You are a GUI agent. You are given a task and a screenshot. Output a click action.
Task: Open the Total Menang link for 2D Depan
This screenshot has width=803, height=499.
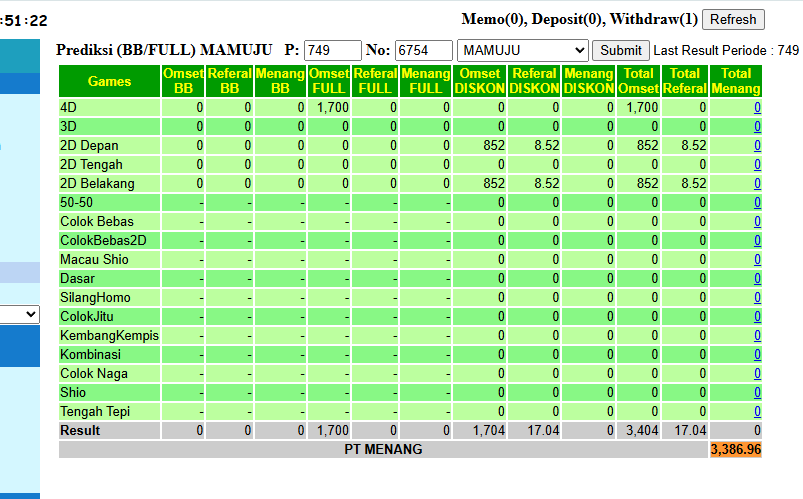pos(757,145)
